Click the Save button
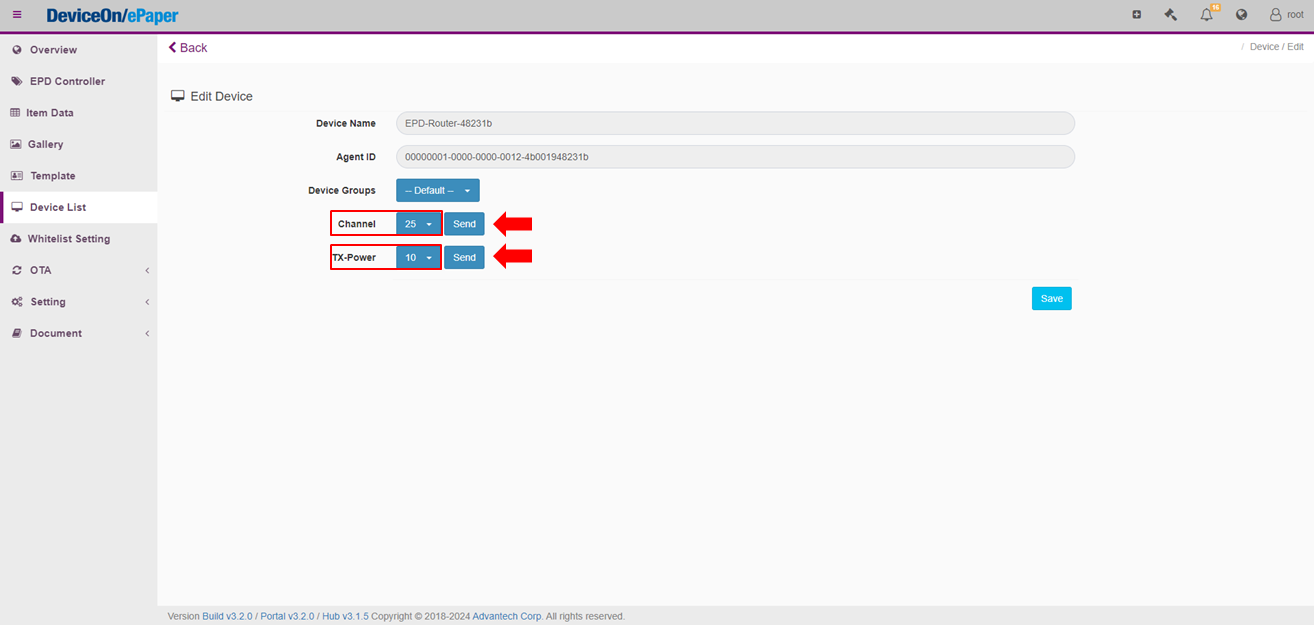 click(1051, 298)
